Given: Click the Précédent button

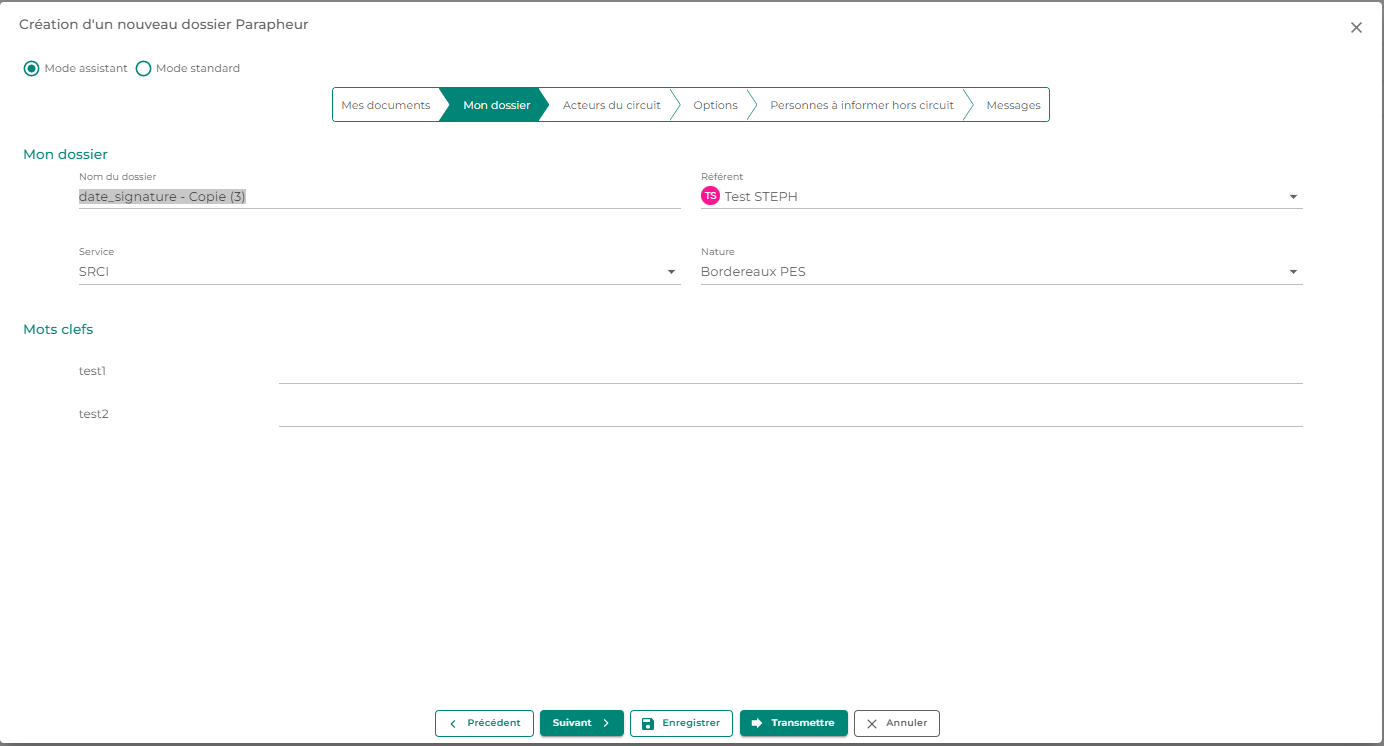Looking at the screenshot, I should (x=484, y=723).
